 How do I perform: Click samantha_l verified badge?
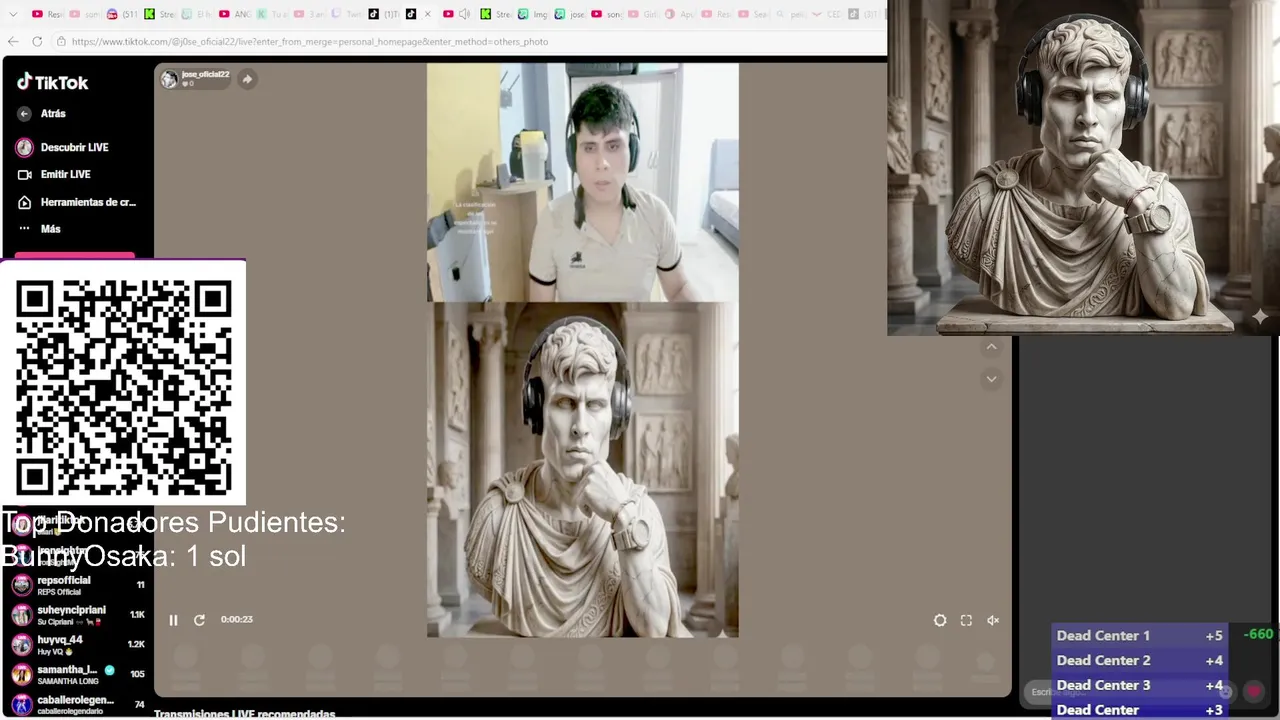point(109,670)
